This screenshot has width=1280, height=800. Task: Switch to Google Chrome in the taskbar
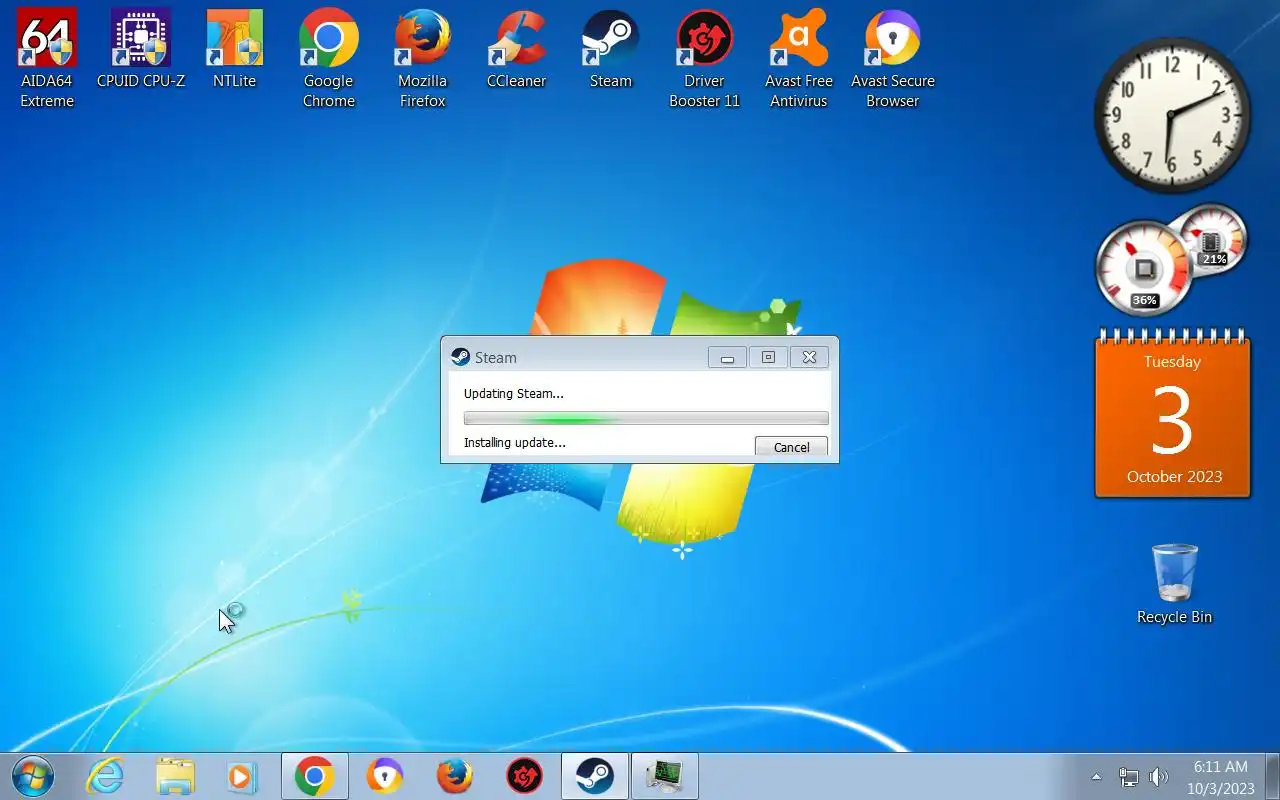[315, 776]
